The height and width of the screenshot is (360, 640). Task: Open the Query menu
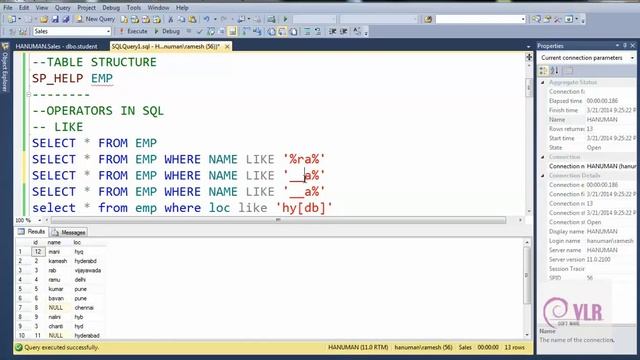tap(62, 7)
